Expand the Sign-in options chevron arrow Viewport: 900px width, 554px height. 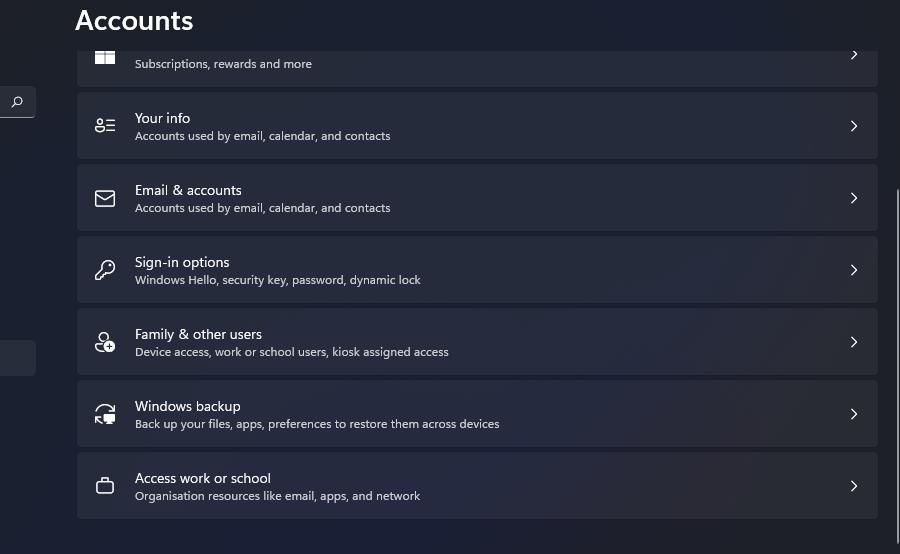pyautogui.click(x=854, y=270)
